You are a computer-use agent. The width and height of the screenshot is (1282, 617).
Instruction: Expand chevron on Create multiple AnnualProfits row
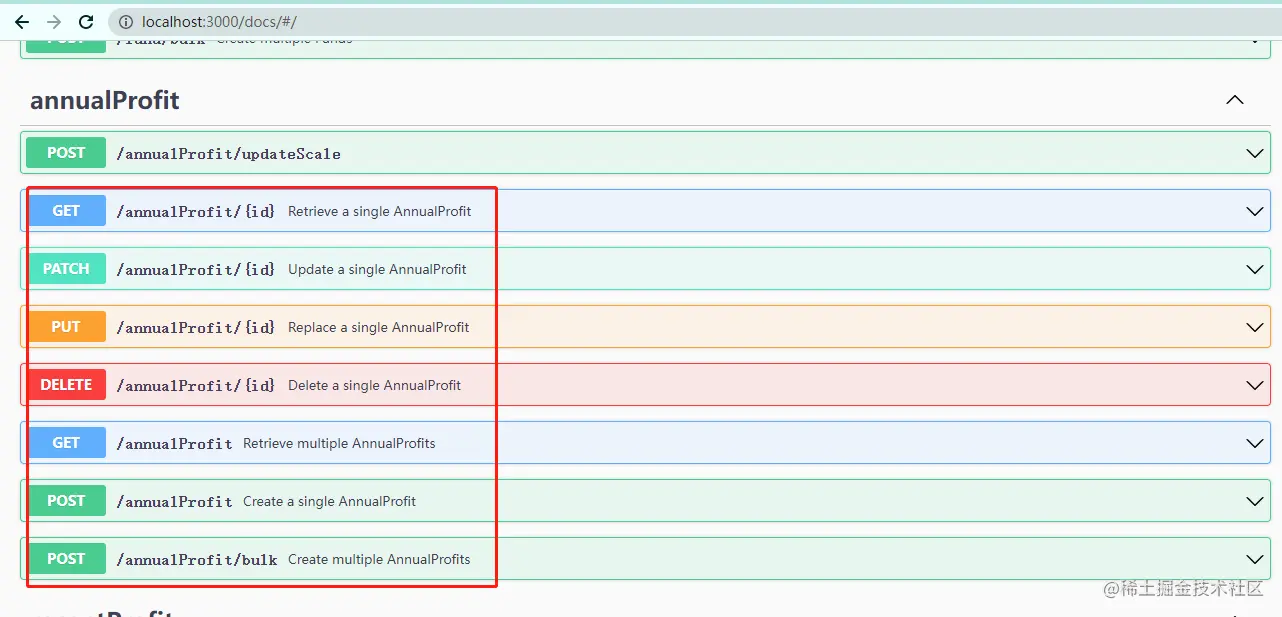(1255, 560)
